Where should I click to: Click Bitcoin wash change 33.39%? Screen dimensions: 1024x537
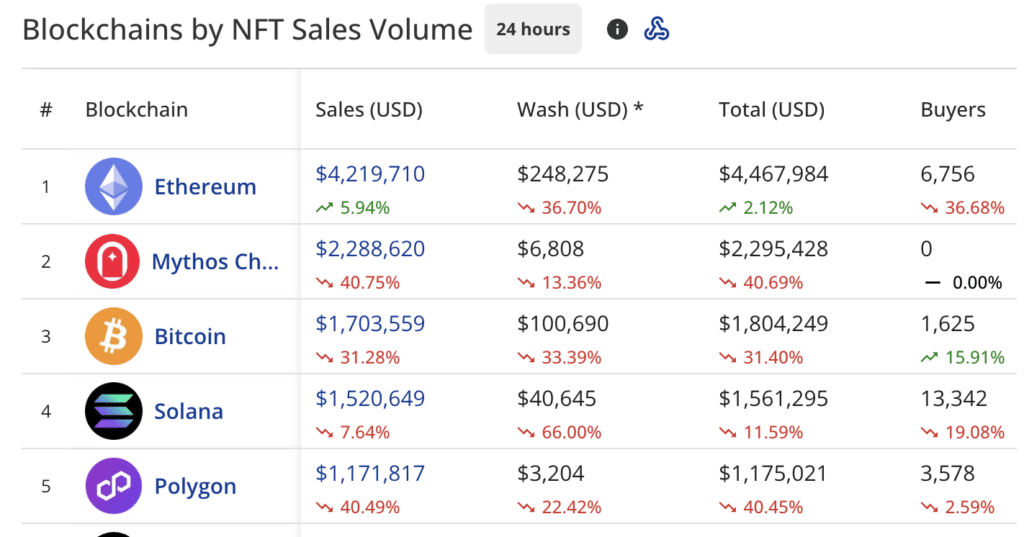coord(560,357)
